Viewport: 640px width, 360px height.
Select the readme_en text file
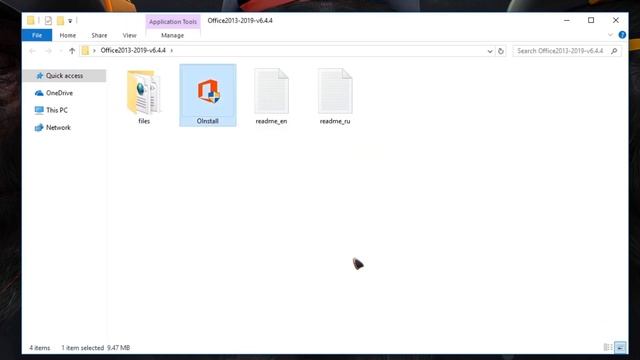271,97
